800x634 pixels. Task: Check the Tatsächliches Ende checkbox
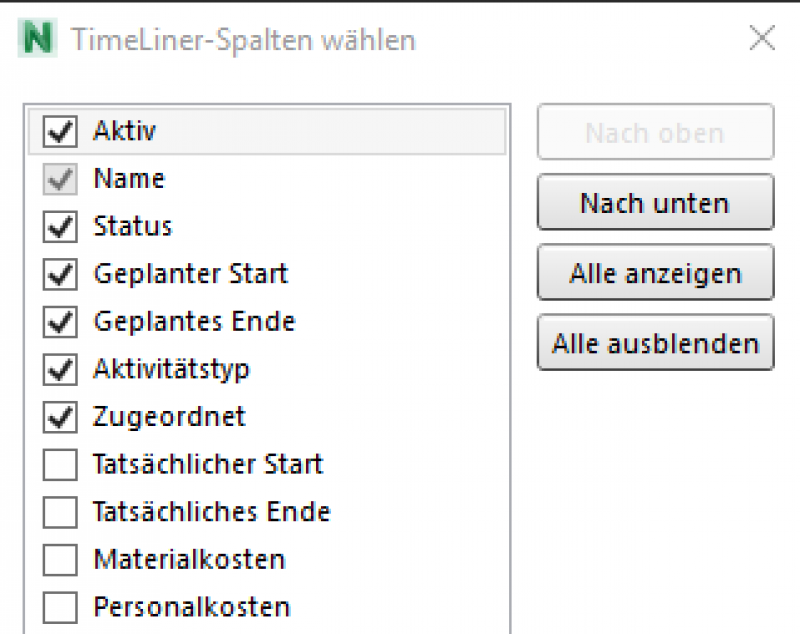(61, 513)
